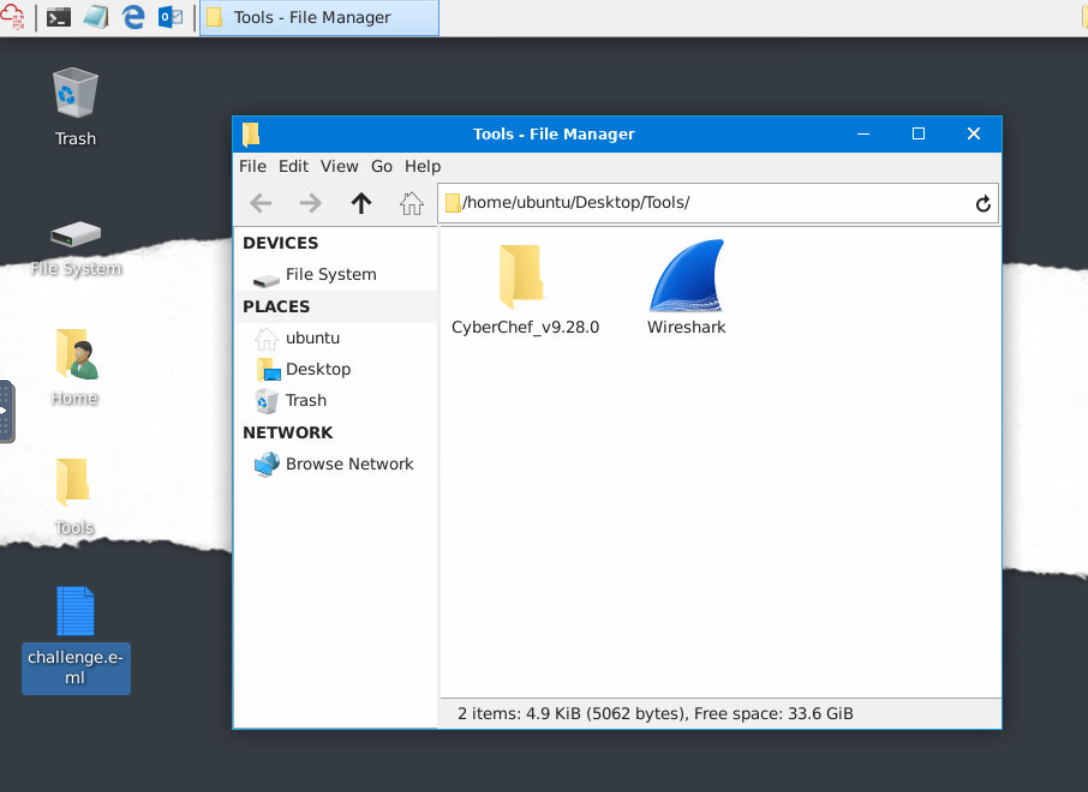This screenshot has width=1088, height=792.
Task: Open the Edit menu
Action: pos(294,167)
